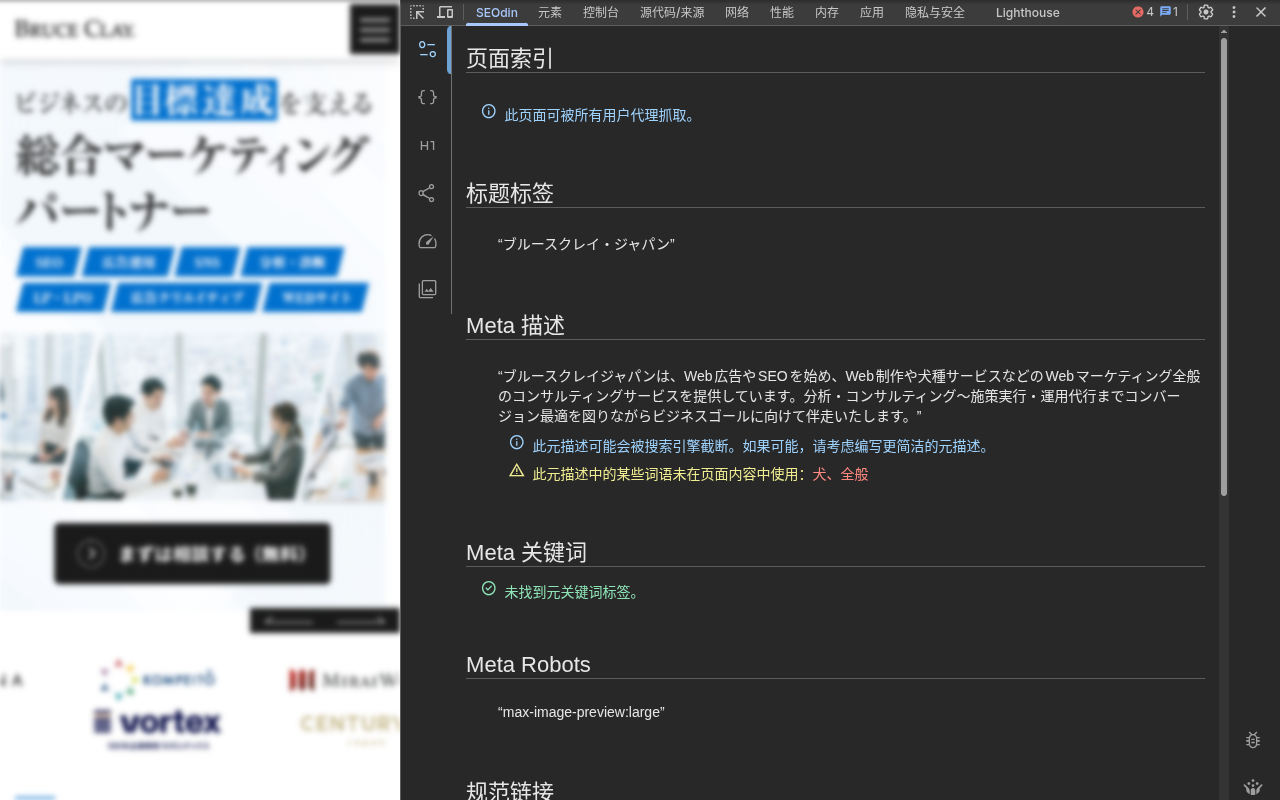The height and width of the screenshot is (800, 1280).
Task: Open the speedometer performance icon
Action: pos(427,241)
